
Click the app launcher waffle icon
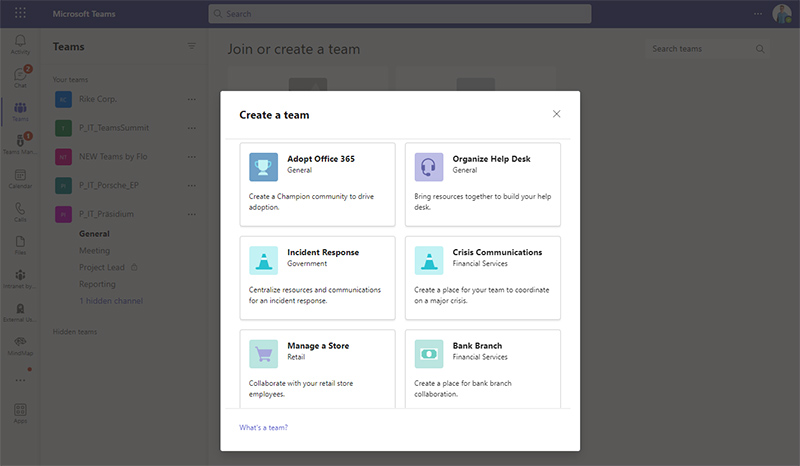pos(20,13)
